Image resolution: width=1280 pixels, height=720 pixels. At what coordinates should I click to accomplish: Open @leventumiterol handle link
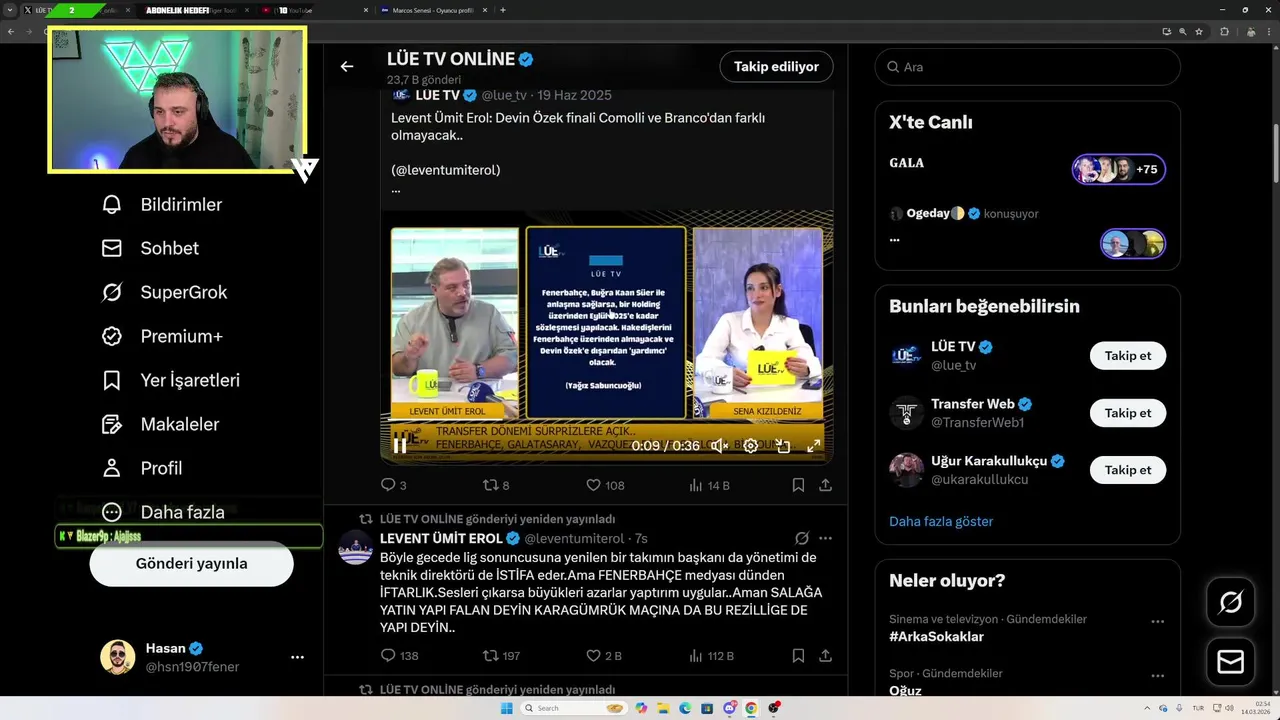(574, 539)
